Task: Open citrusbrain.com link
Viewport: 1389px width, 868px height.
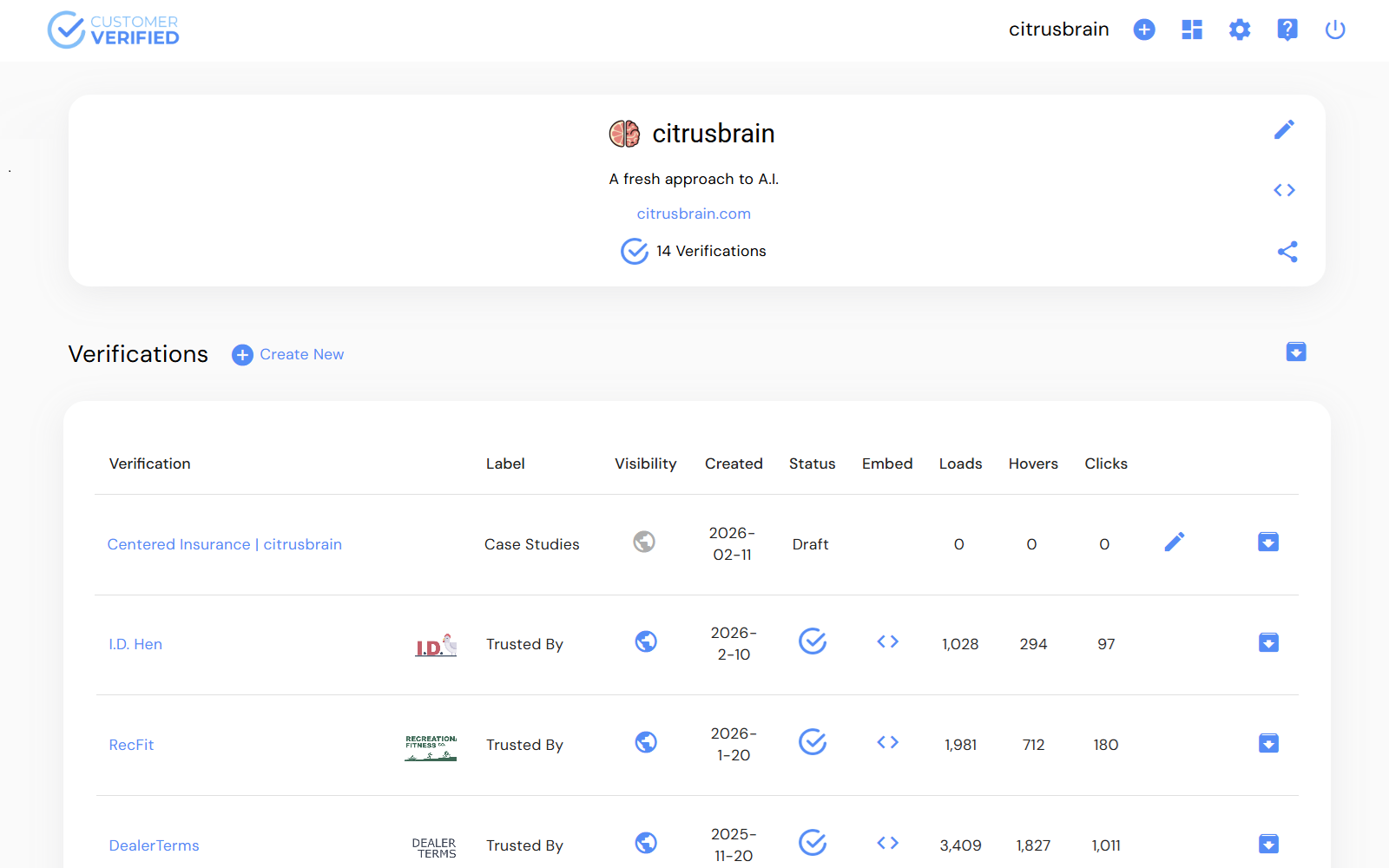Action: (x=694, y=214)
